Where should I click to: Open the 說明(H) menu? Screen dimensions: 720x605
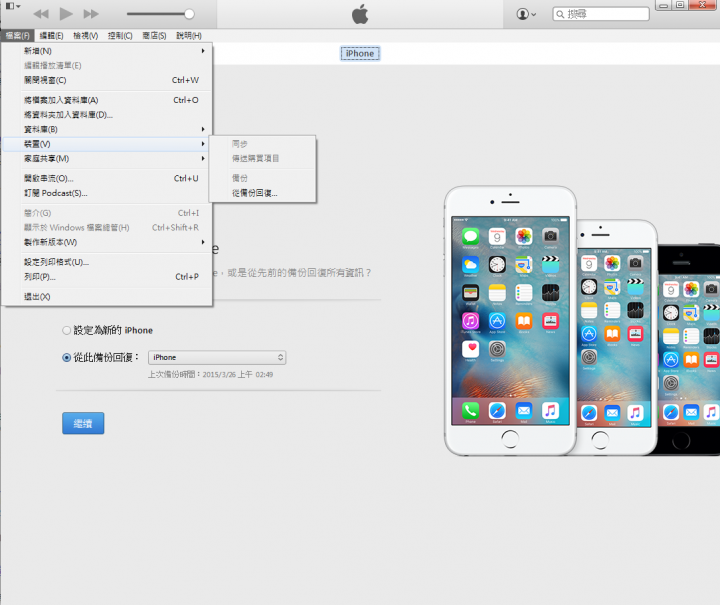click(189, 35)
